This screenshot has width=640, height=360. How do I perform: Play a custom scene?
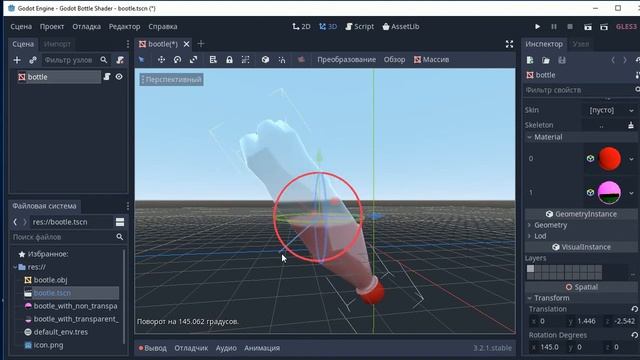pos(604,27)
